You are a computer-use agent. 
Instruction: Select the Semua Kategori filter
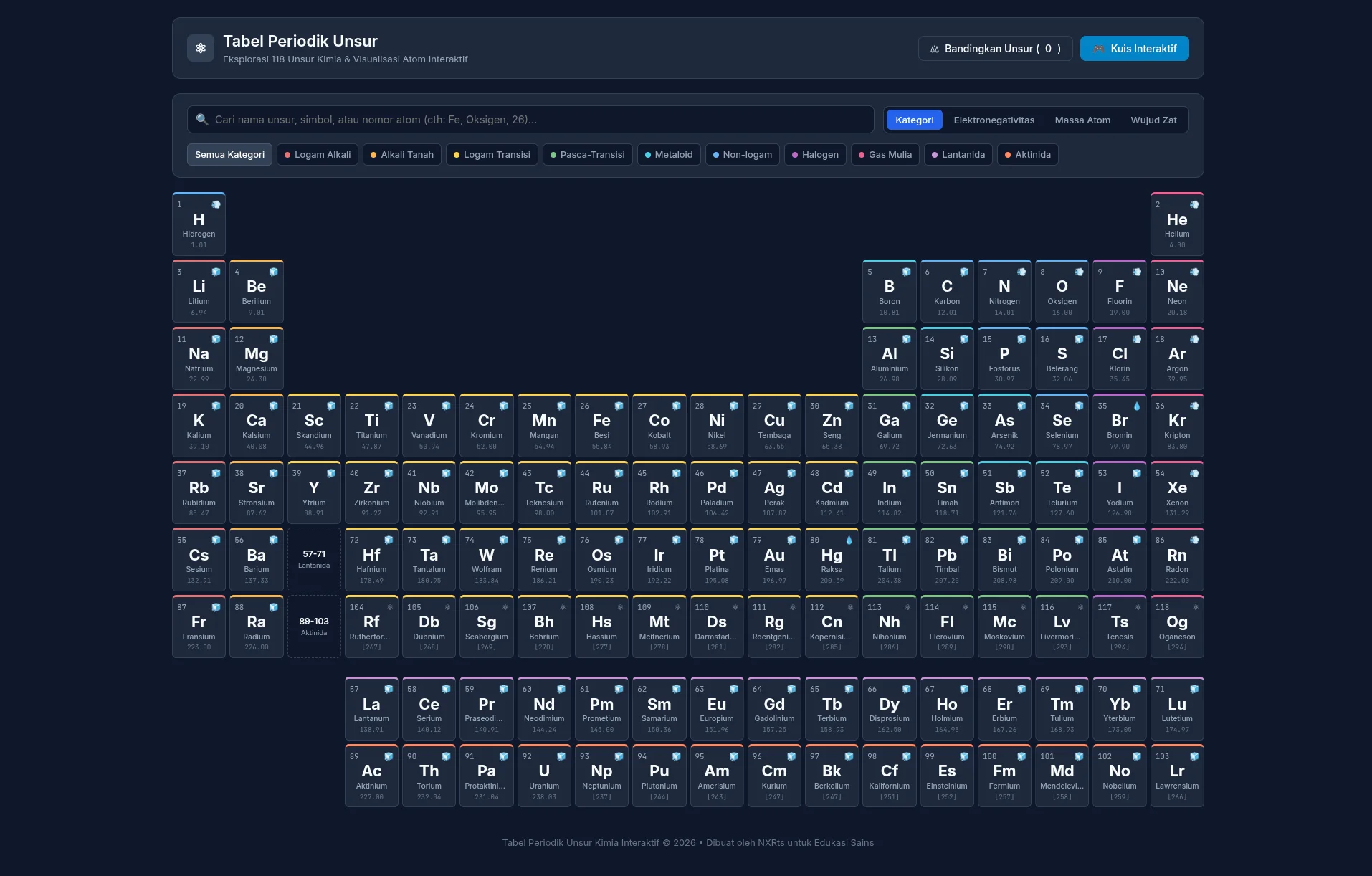[x=229, y=154]
